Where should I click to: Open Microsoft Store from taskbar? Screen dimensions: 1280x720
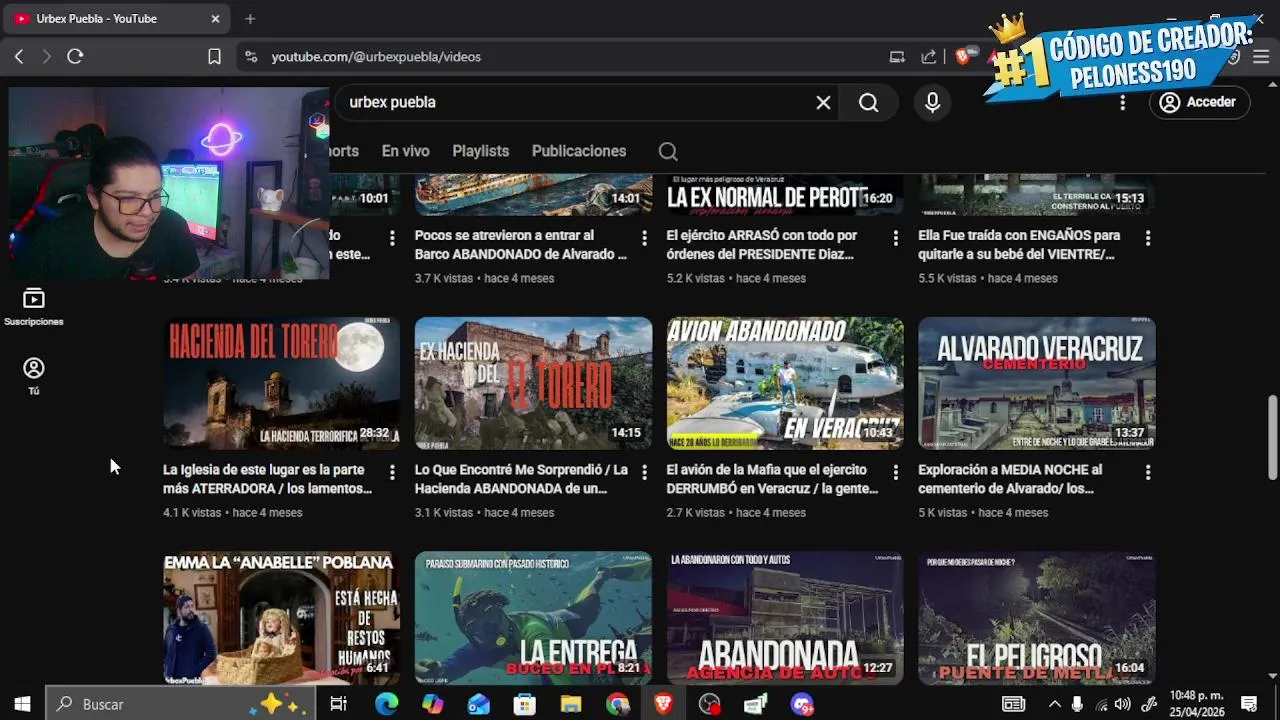pos(525,704)
